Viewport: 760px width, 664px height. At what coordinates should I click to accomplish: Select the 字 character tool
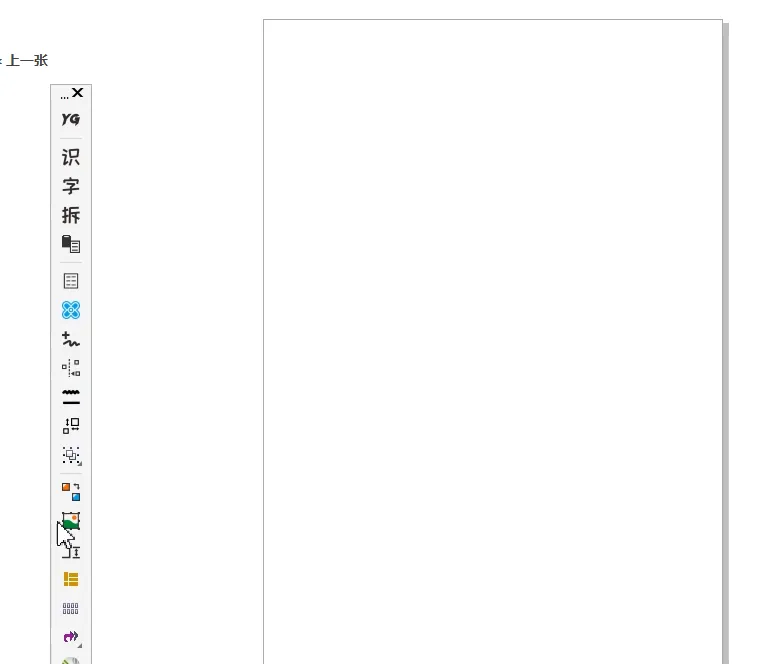click(71, 186)
